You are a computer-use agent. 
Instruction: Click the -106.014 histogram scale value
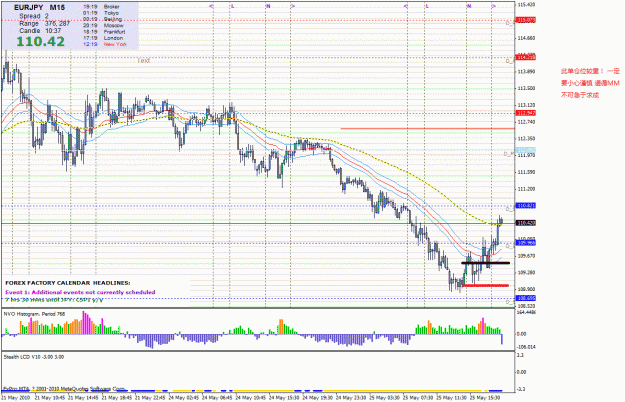527,347
